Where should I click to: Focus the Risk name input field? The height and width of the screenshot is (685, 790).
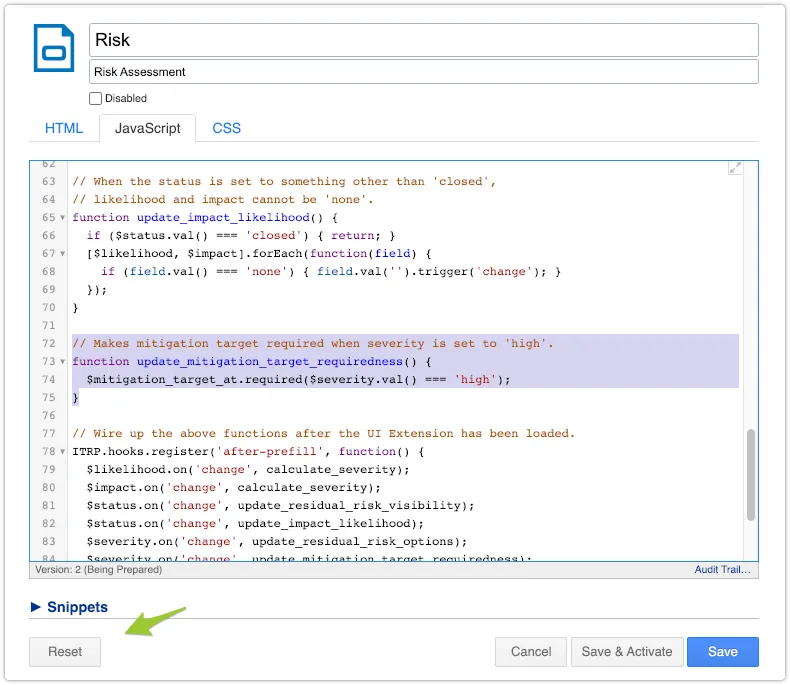424,40
